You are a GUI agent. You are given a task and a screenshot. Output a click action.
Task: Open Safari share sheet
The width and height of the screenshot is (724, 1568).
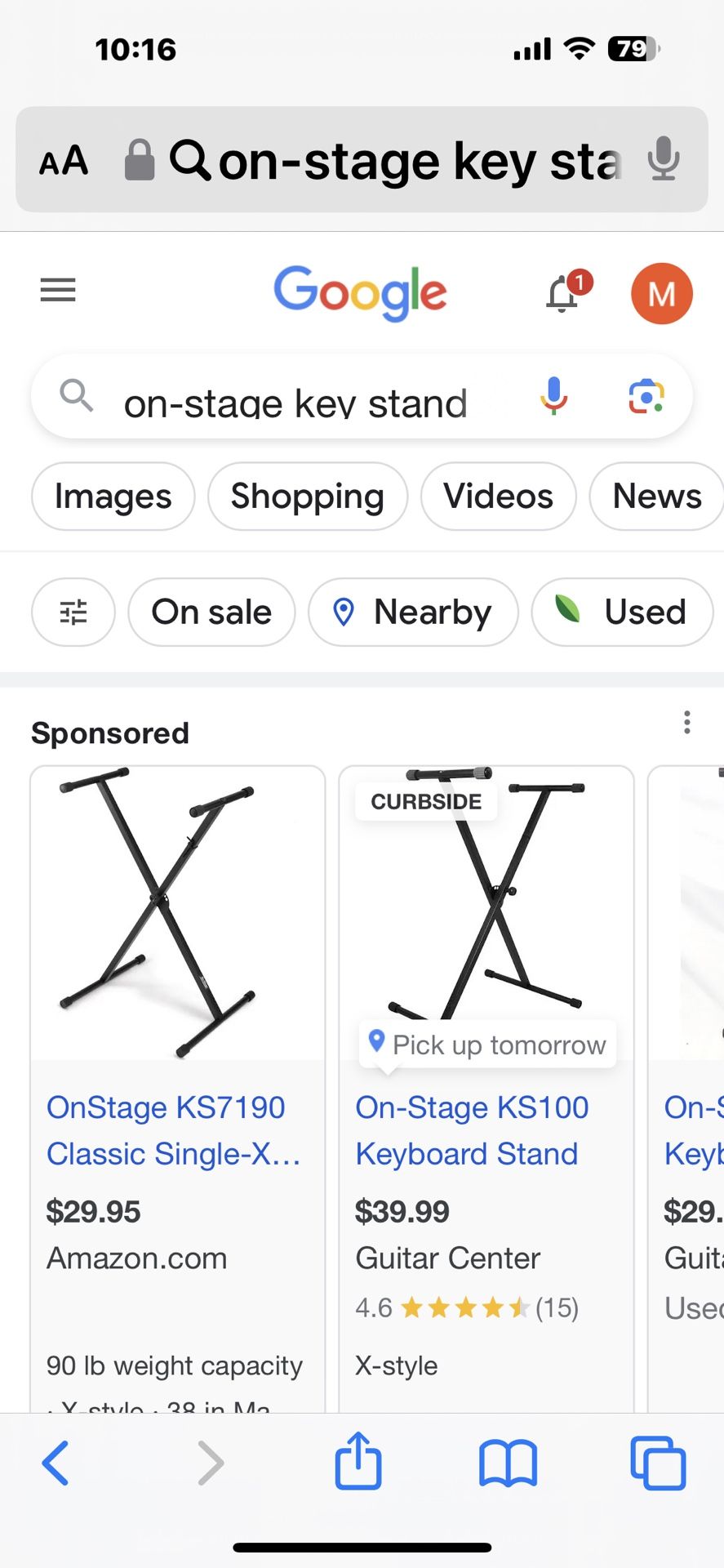tap(358, 1462)
